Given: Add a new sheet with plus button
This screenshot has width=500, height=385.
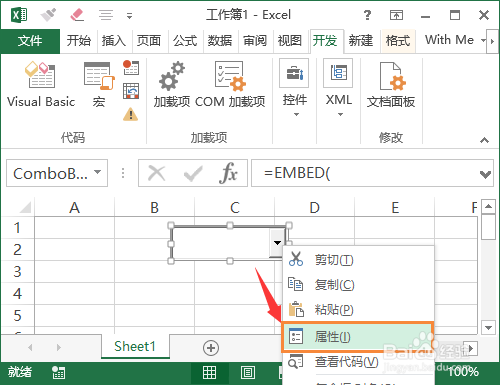Looking at the screenshot, I should point(211,348).
